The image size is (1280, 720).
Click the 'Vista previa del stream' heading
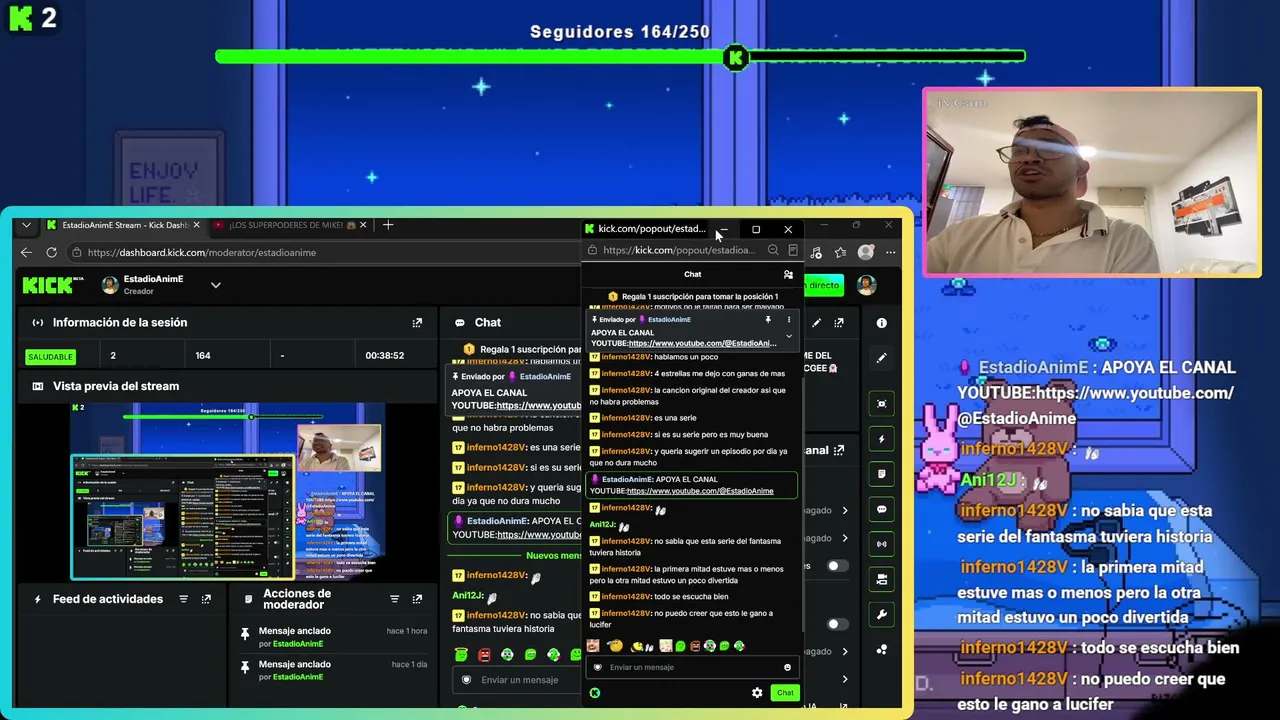pyautogui.click(x=116, y=386)
